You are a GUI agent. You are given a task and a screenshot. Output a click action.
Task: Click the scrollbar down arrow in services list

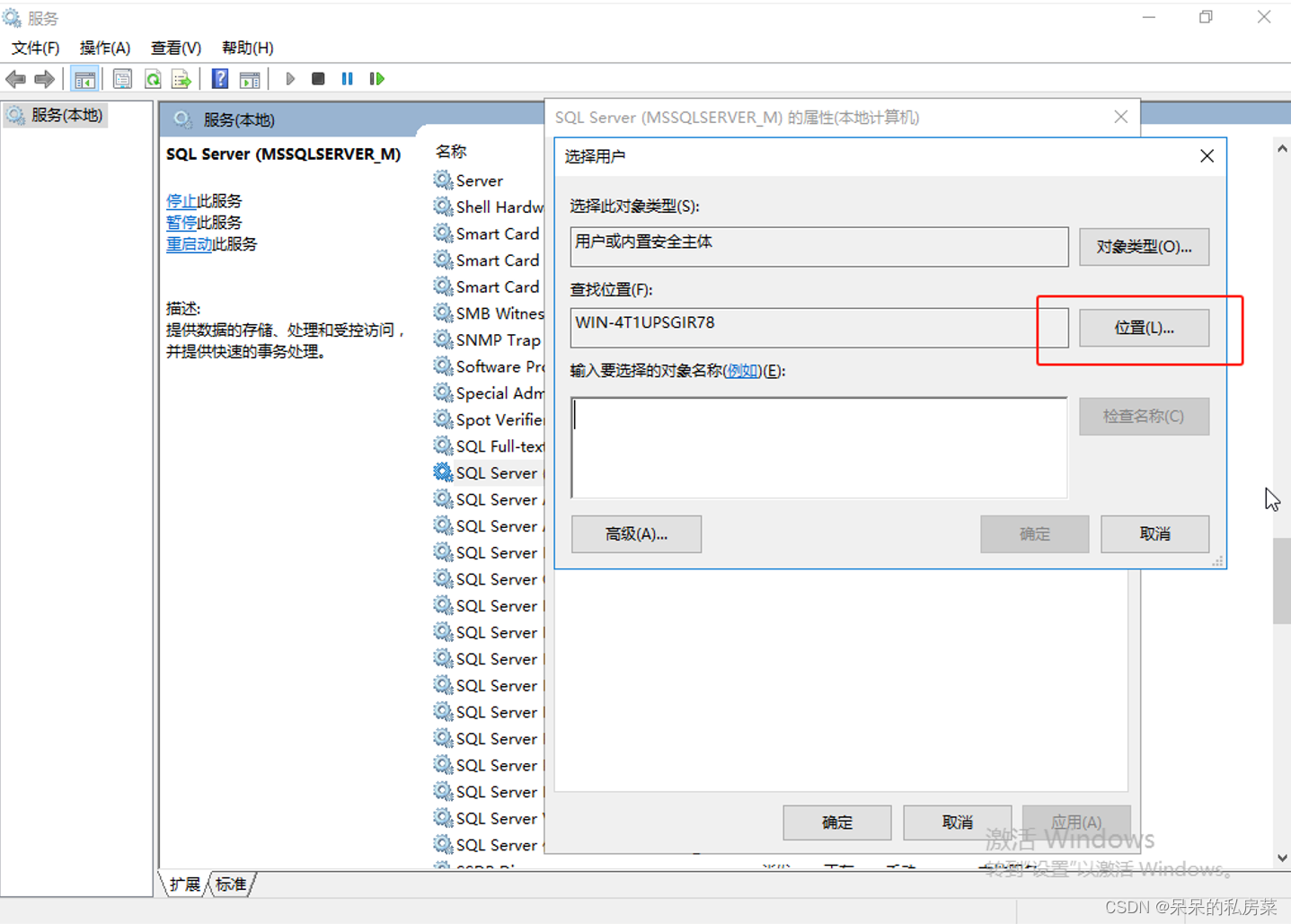point(1282,858)
